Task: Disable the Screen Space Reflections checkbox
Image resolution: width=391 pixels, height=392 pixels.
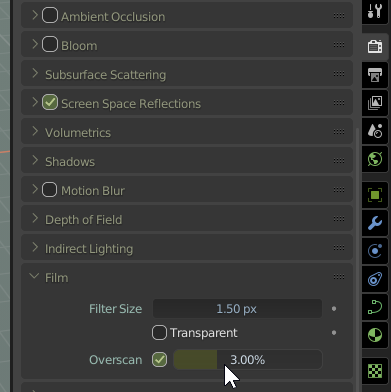Action: [x=50, y=103]
